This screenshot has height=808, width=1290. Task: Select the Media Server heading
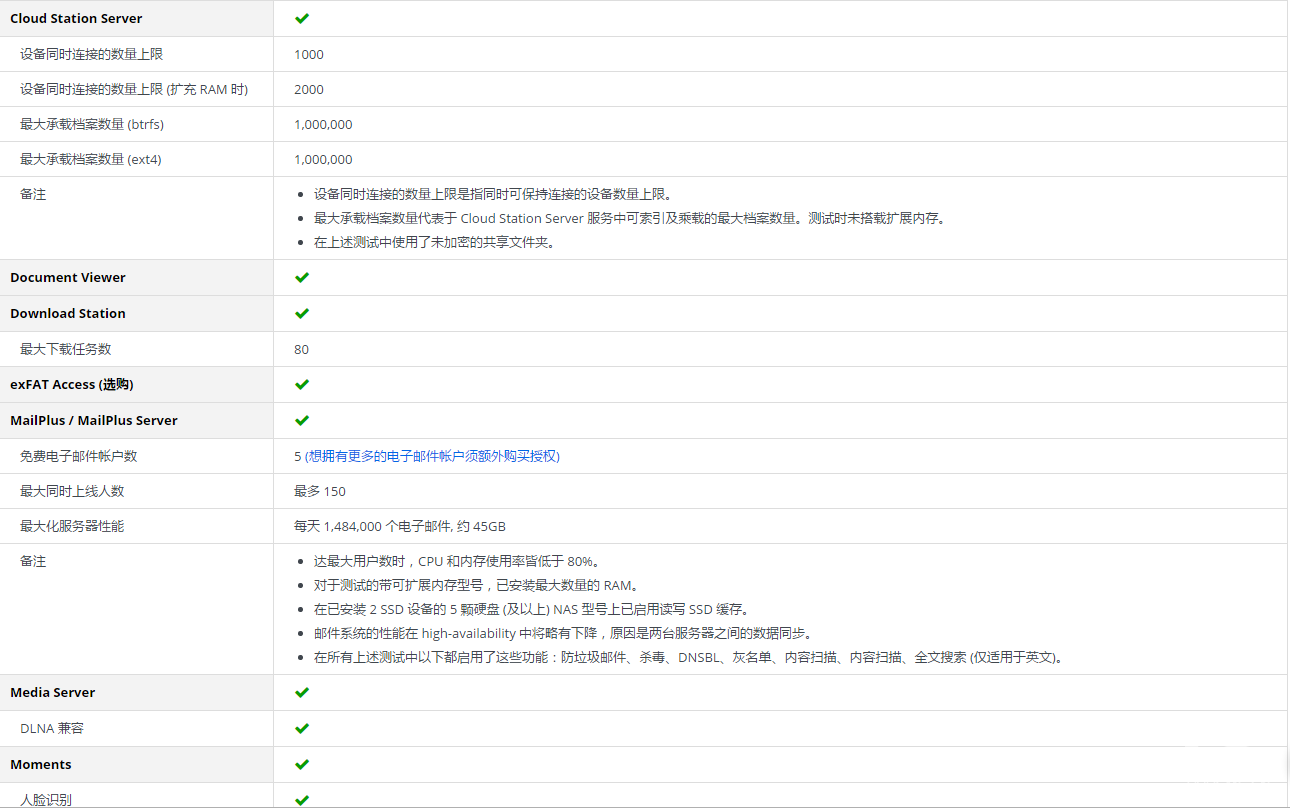pos(53,692)
